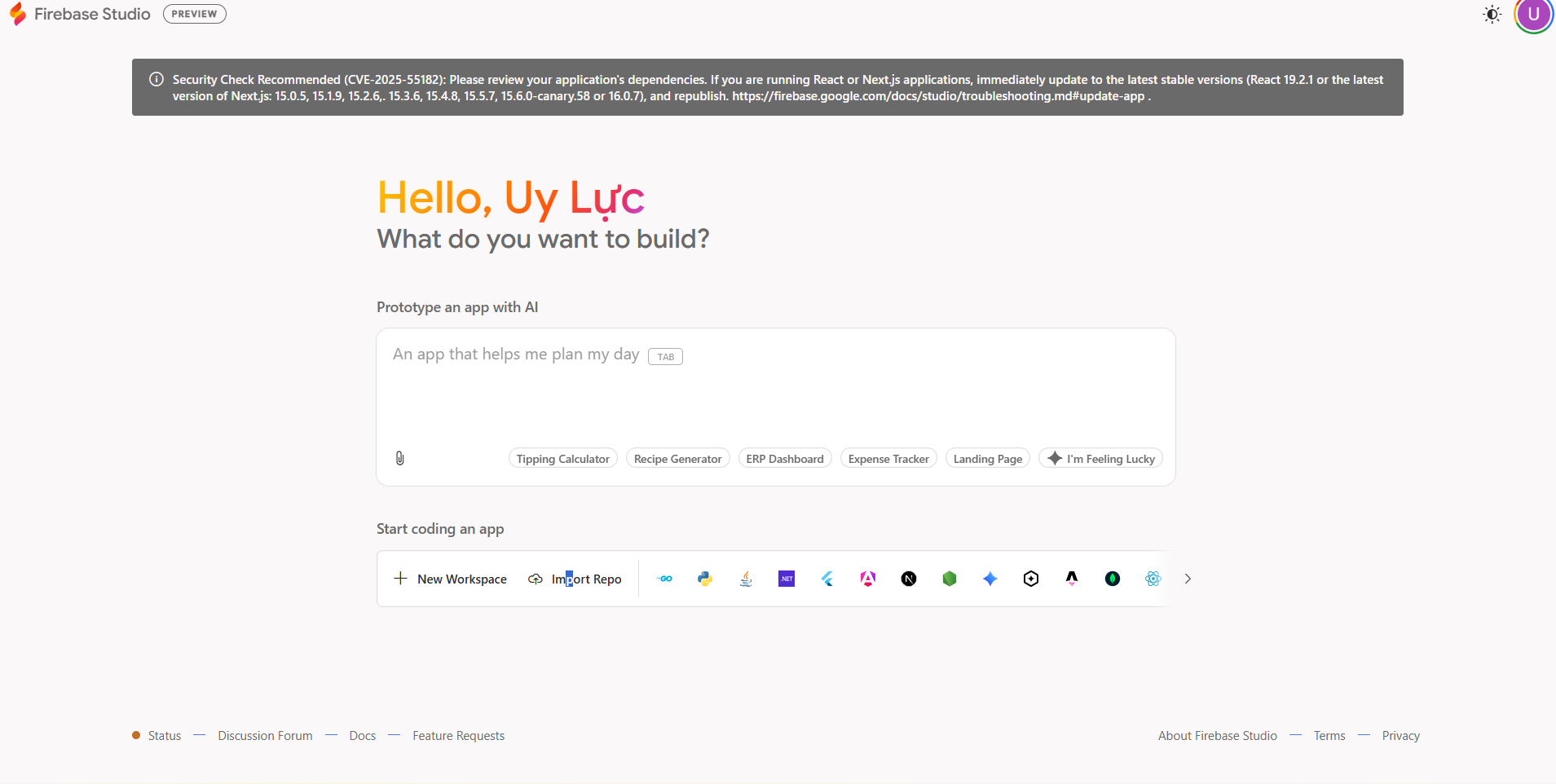
Task: Open the Docs footer link
Action: [362, 736]
